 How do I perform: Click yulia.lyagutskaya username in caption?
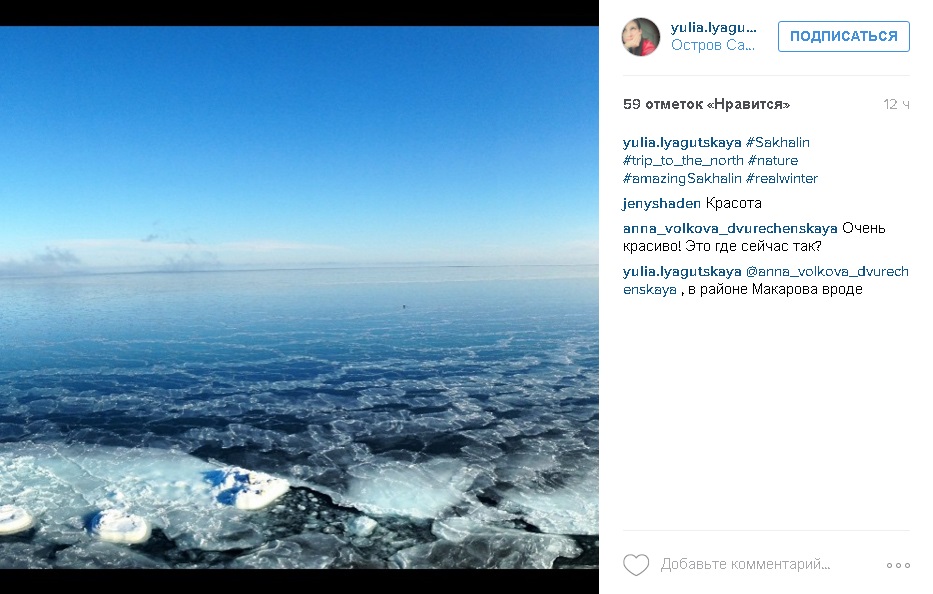[x=682, y=142]
